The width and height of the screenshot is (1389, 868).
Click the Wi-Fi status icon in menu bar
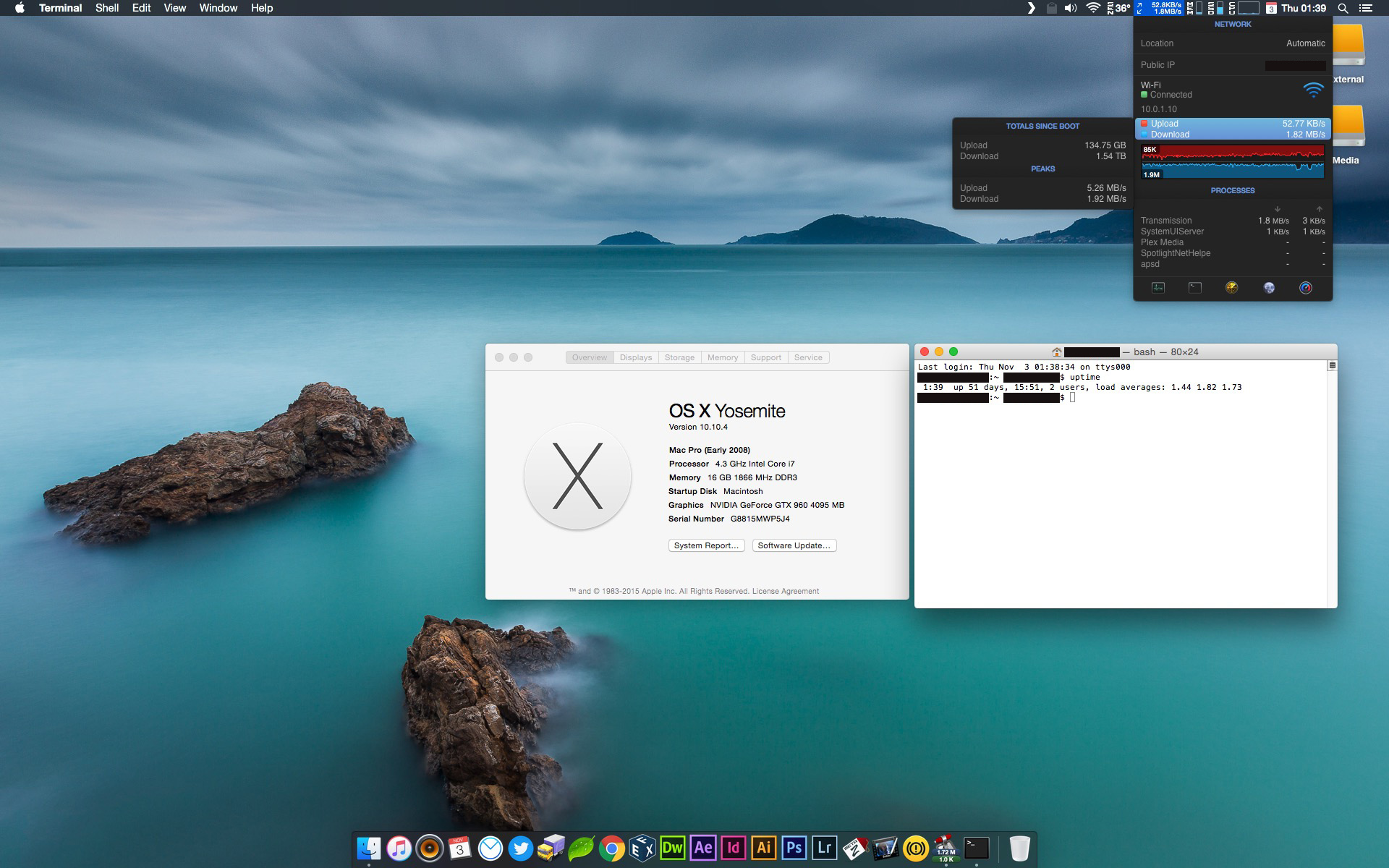pyautogui.click(x=1093, y=8)
